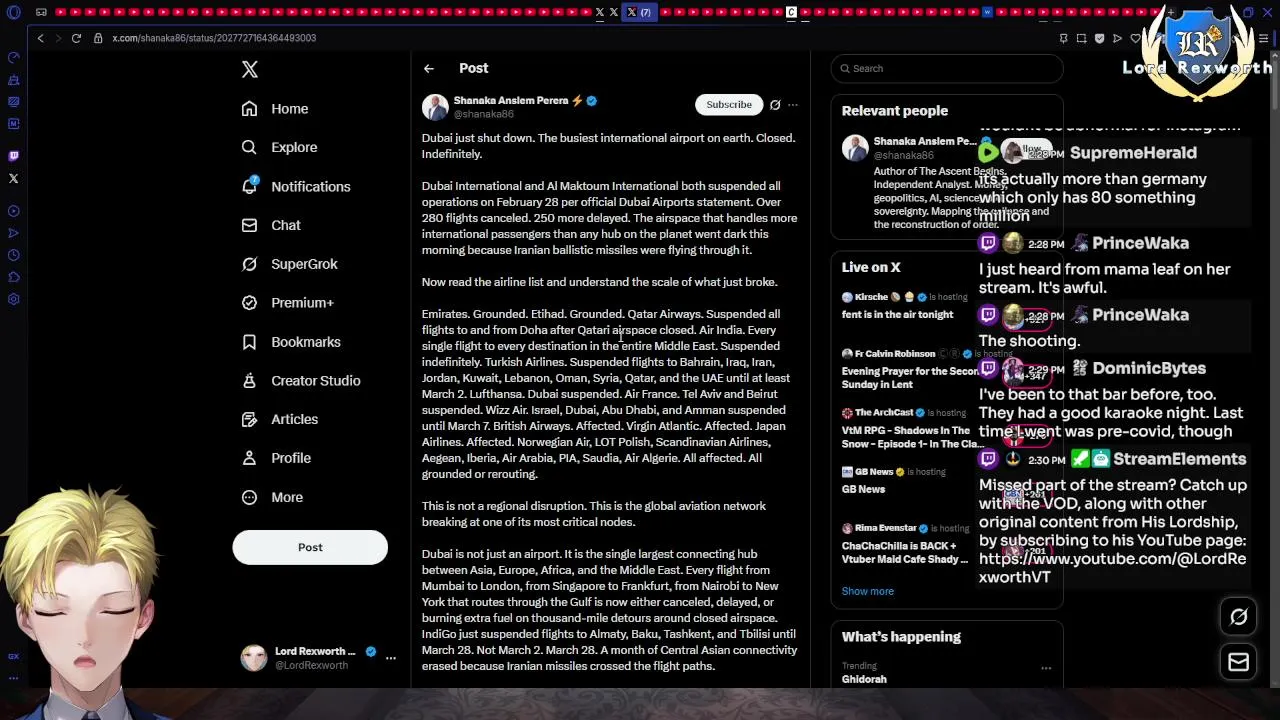The width and height of the screenshot is (1280, 720).
Task: Open Ghidorah trending topic
Action: tap(864, 679)
